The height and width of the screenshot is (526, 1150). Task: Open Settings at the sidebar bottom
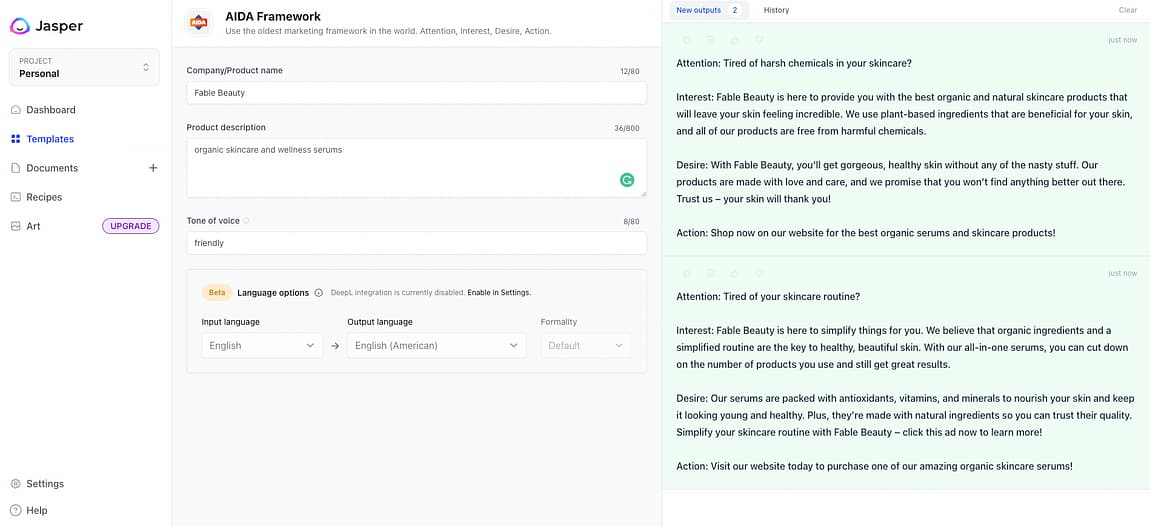pos(44,484)
